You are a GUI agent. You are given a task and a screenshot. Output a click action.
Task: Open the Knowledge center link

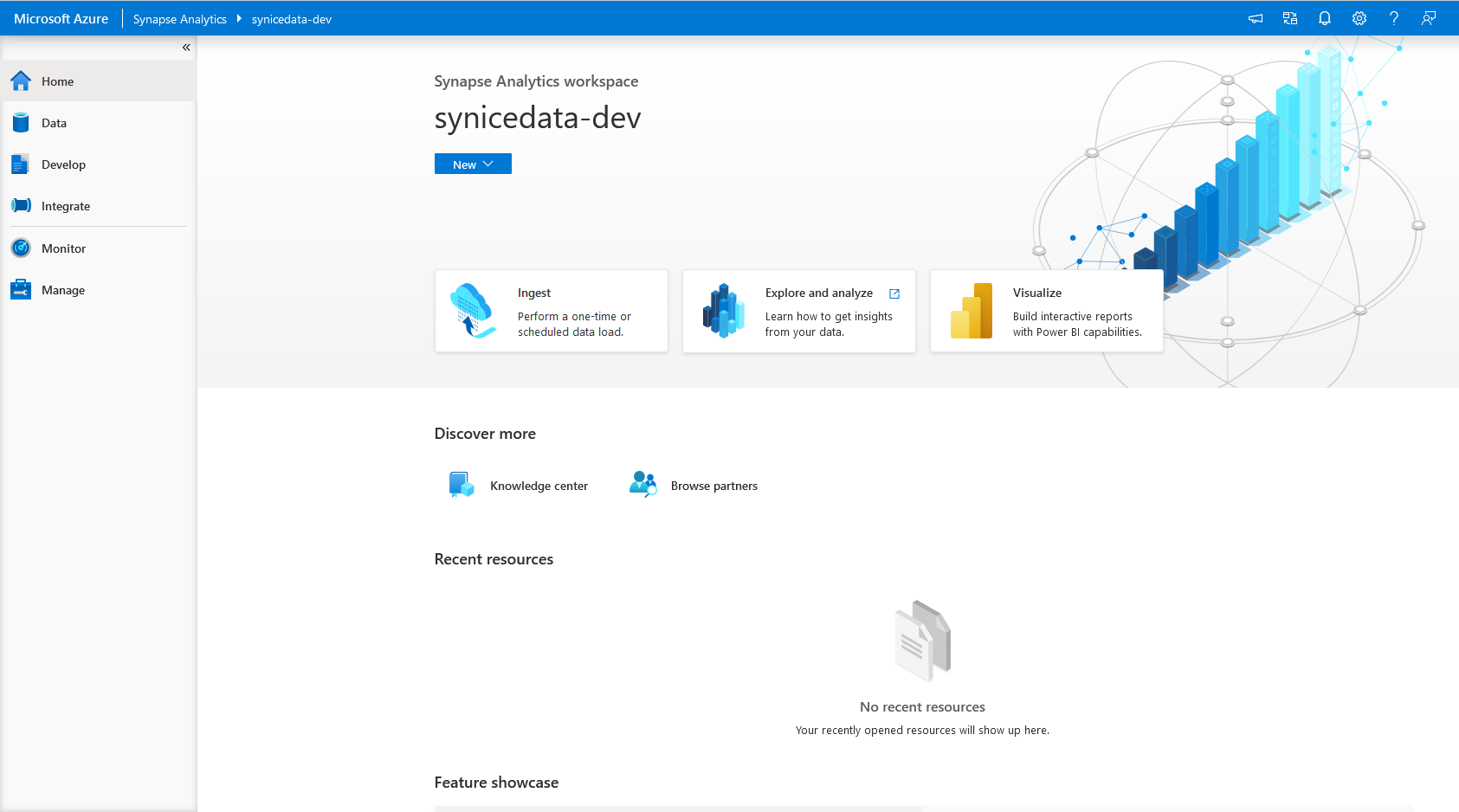[x=539, y=486]
